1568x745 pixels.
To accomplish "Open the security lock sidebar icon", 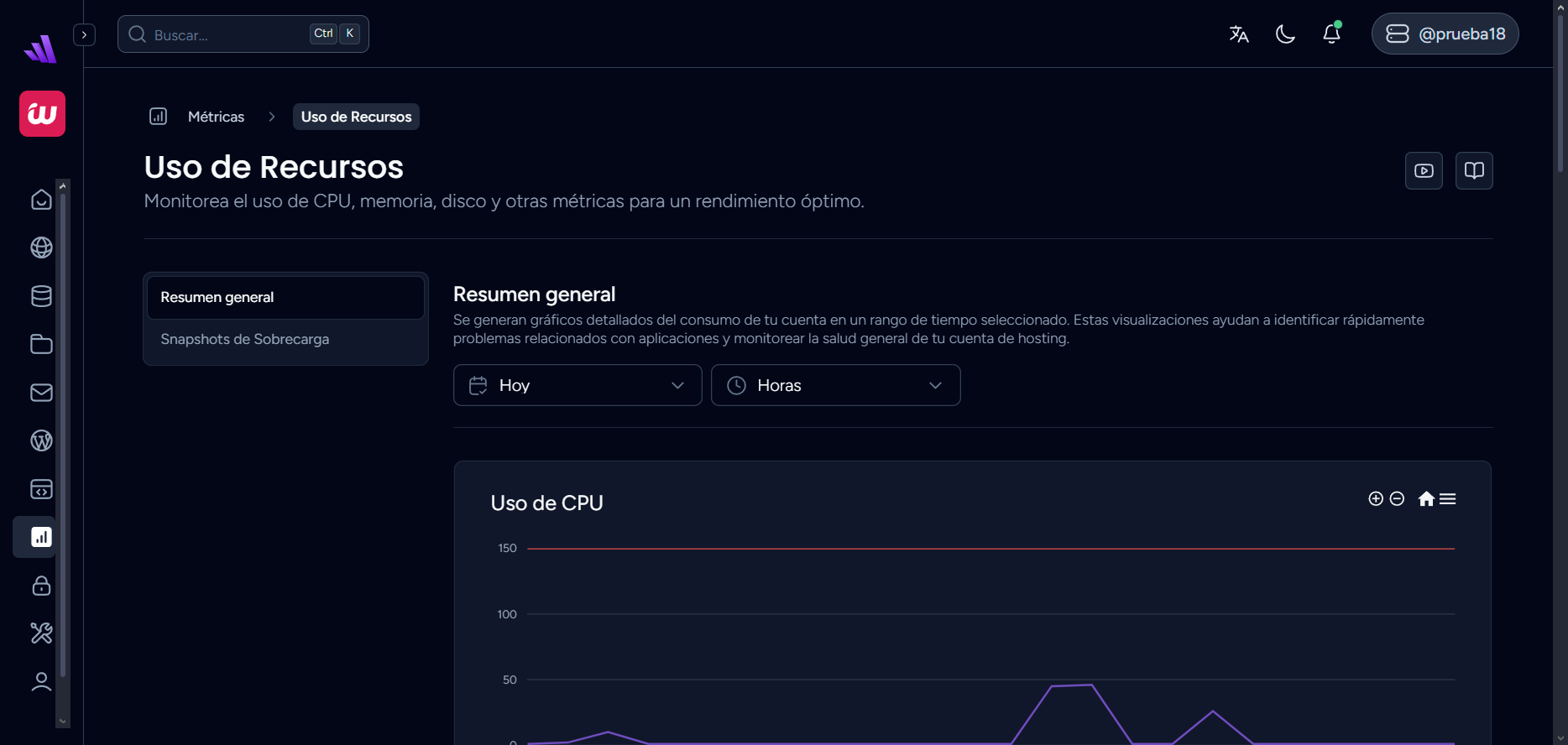I will (41, 586).
